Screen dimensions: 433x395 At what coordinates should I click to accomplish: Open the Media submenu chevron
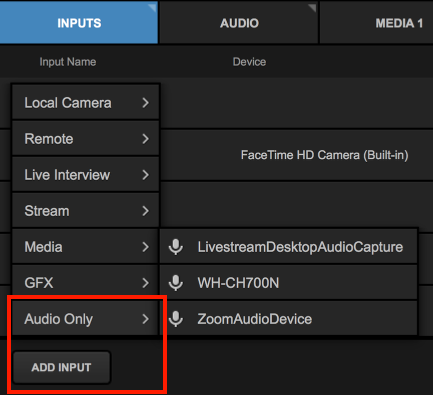145,247
